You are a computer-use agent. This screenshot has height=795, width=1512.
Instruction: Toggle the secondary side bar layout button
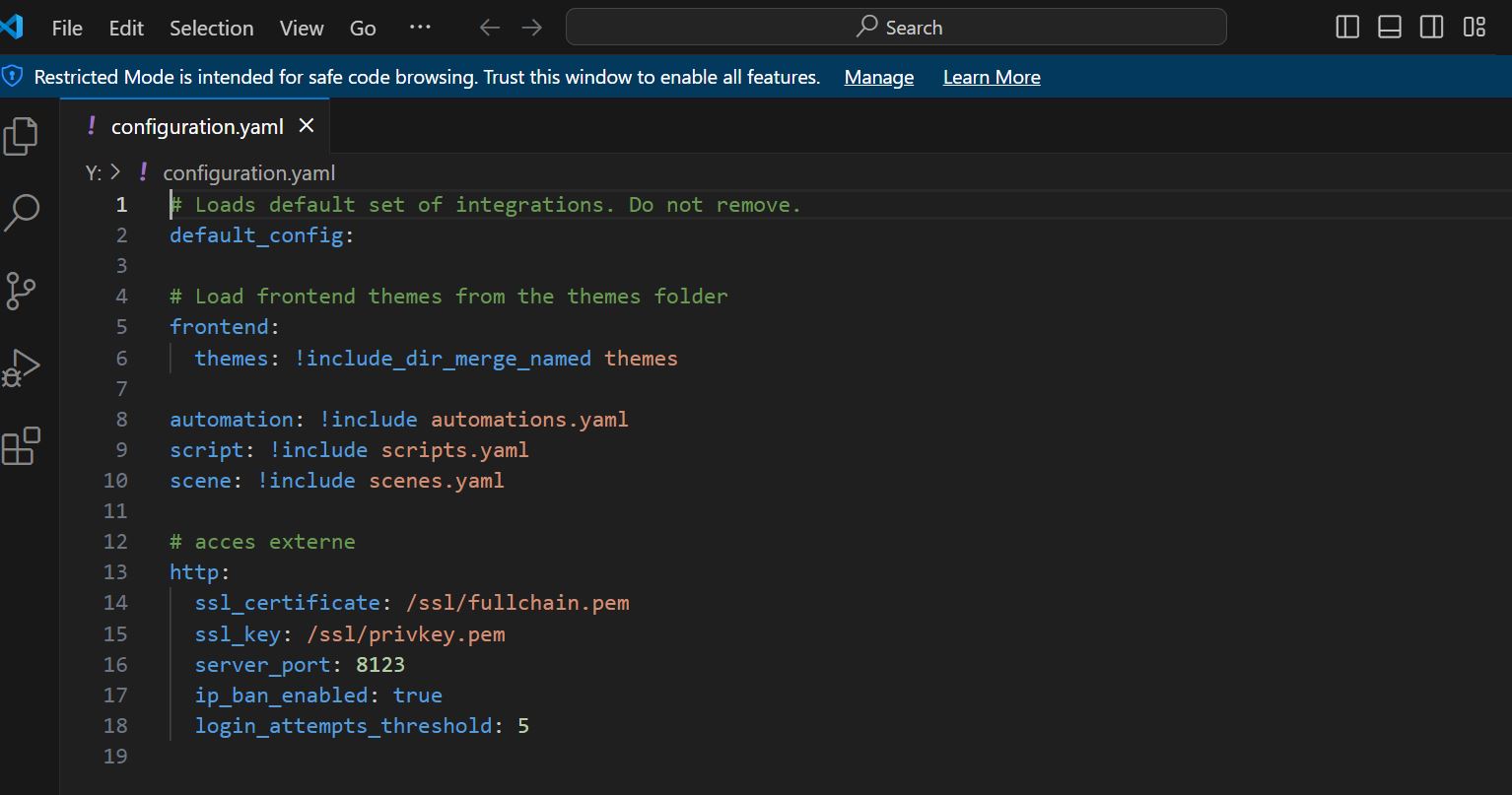pos(1432,28)
